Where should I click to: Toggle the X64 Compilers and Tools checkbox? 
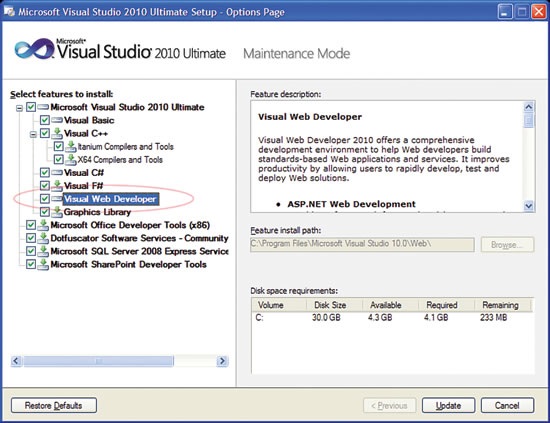pyautogui.click(x=58, y=160)
